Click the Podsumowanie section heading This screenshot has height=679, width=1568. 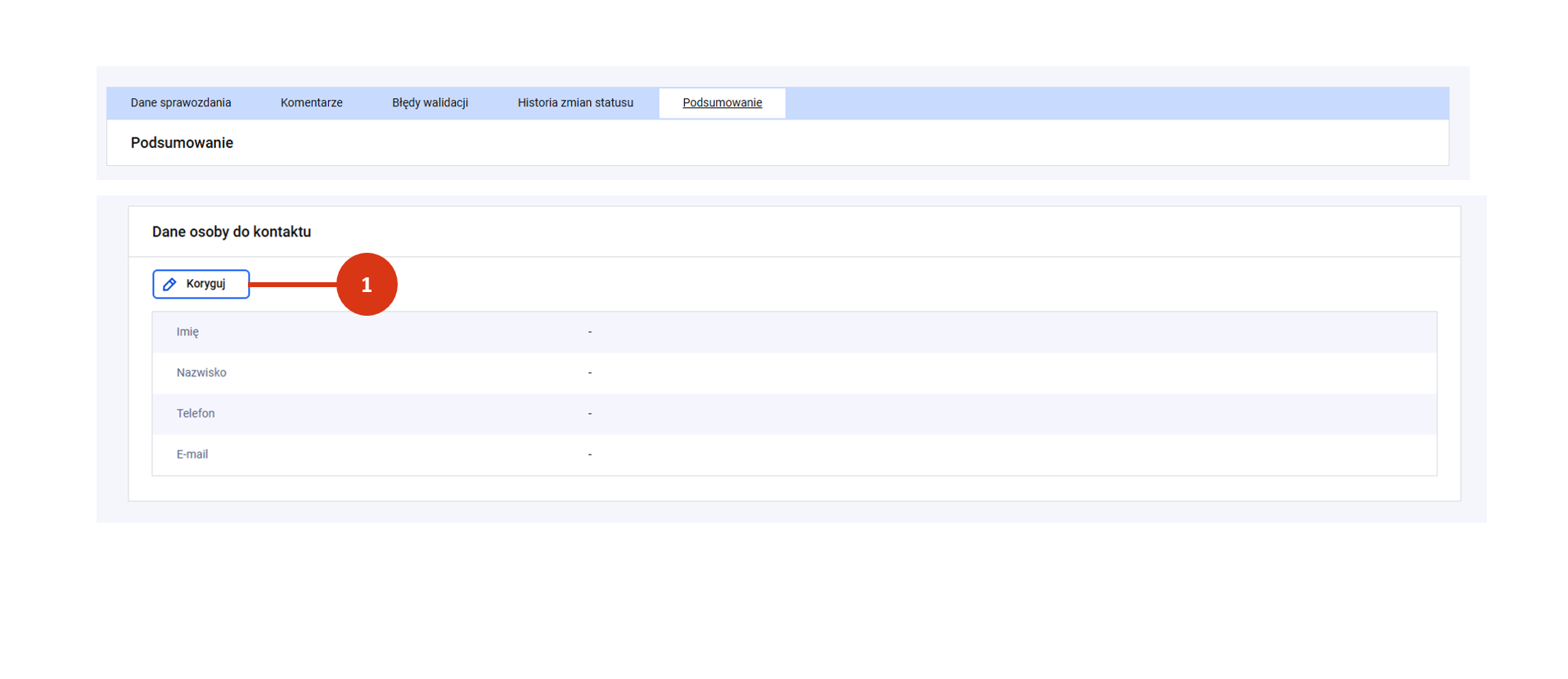(182, 143)
